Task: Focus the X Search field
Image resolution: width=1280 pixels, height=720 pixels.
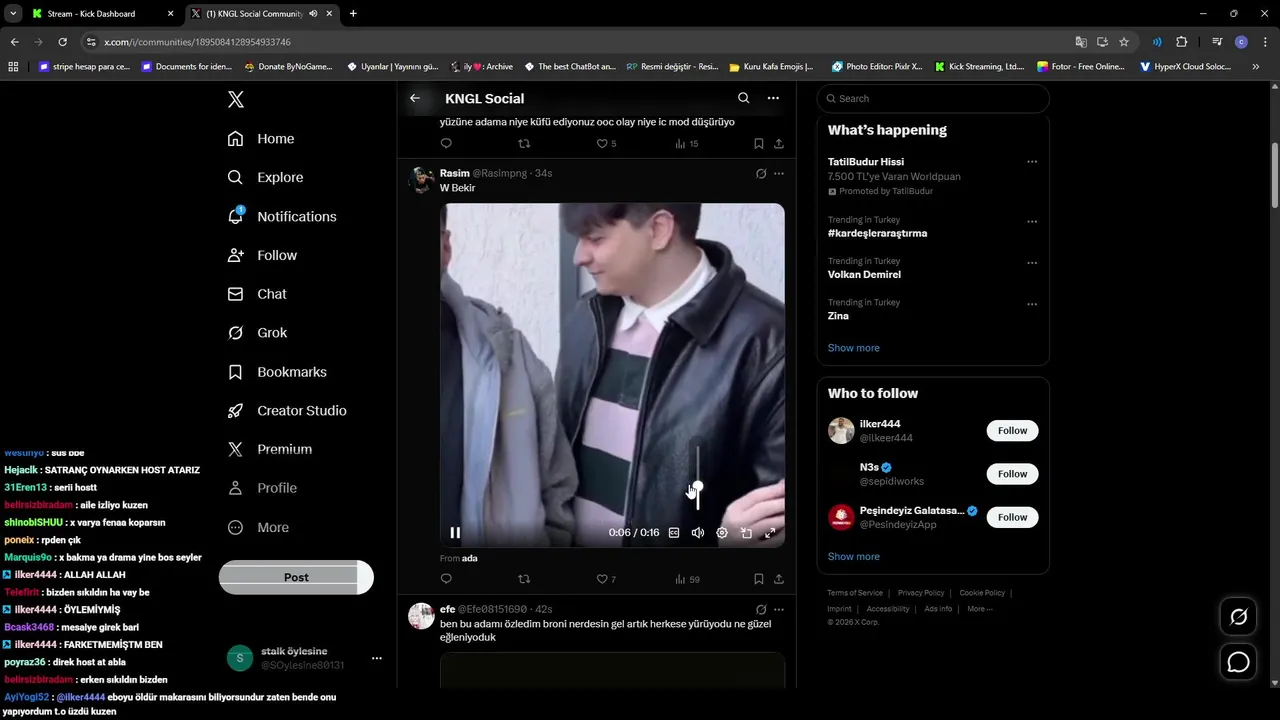Action: tap(933, 98)
